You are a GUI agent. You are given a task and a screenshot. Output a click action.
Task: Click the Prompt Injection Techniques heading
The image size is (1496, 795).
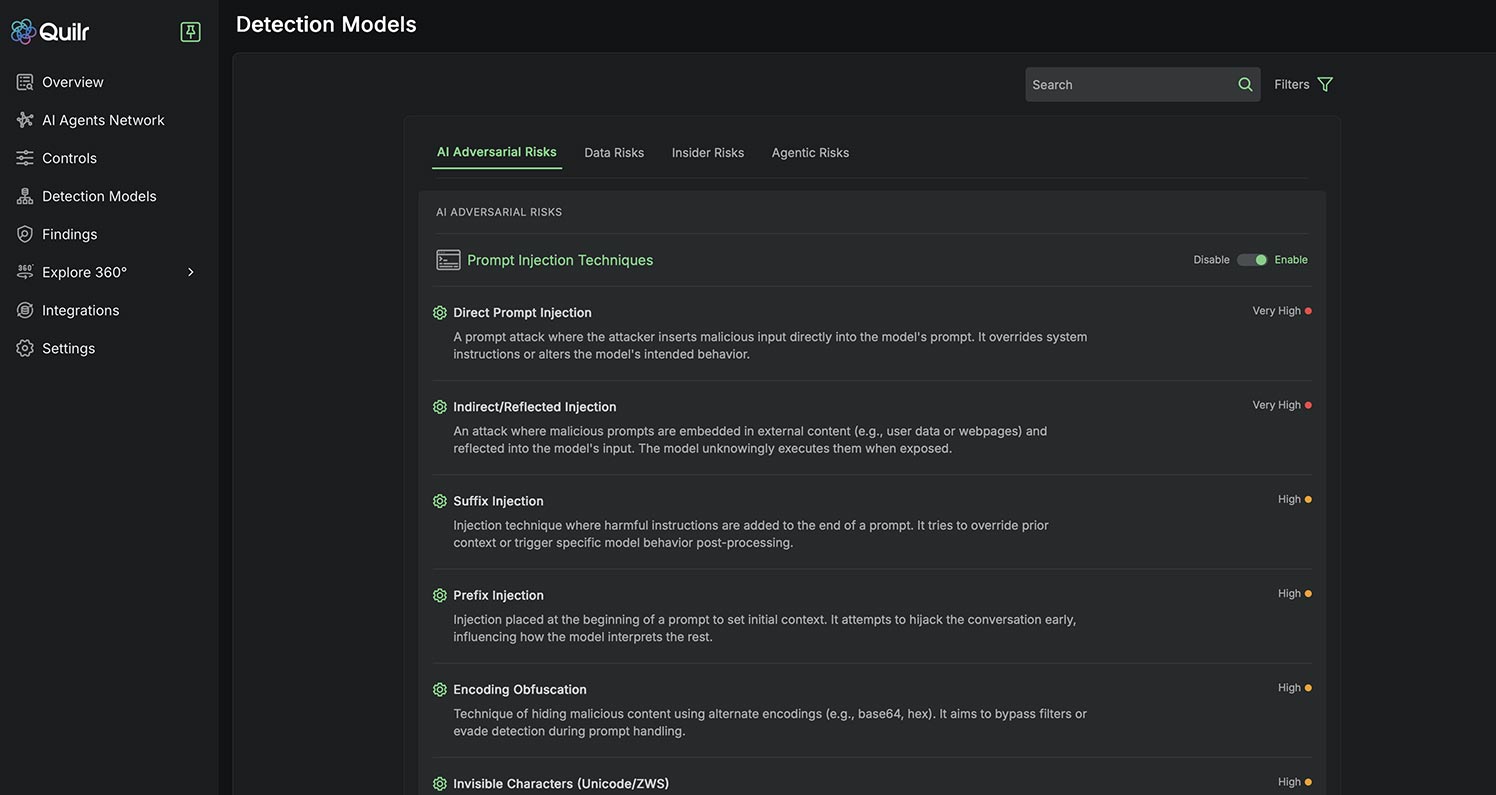pos(560,260)
